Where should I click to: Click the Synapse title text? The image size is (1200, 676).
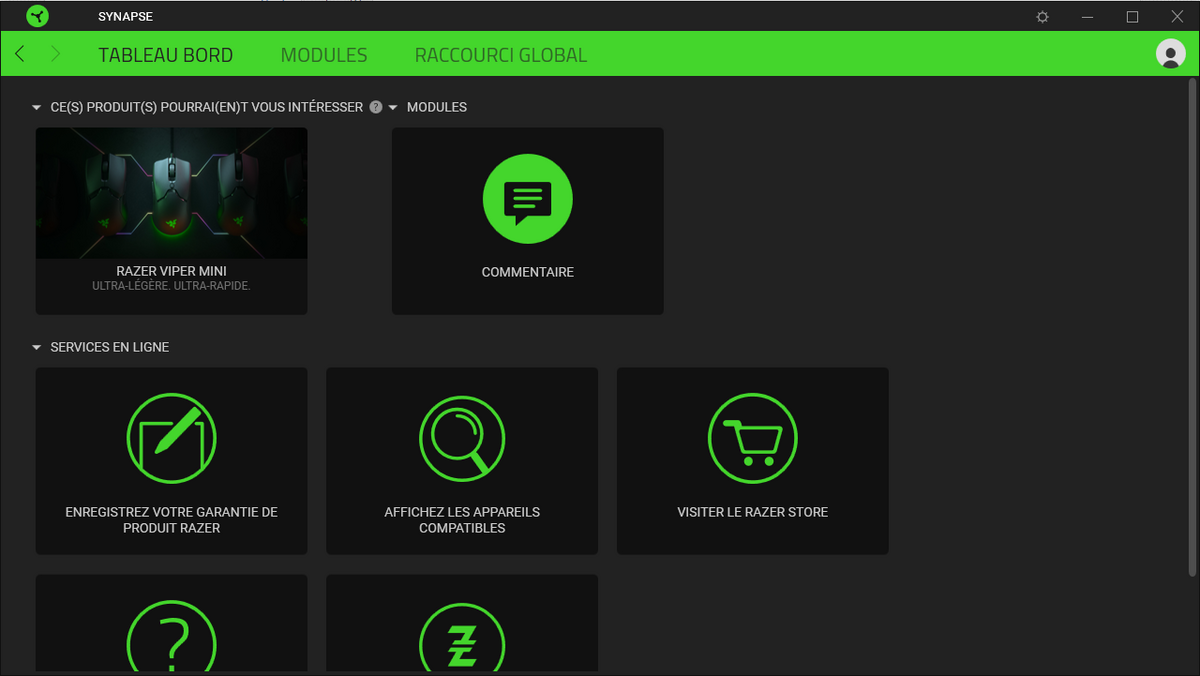coord(125,17)
